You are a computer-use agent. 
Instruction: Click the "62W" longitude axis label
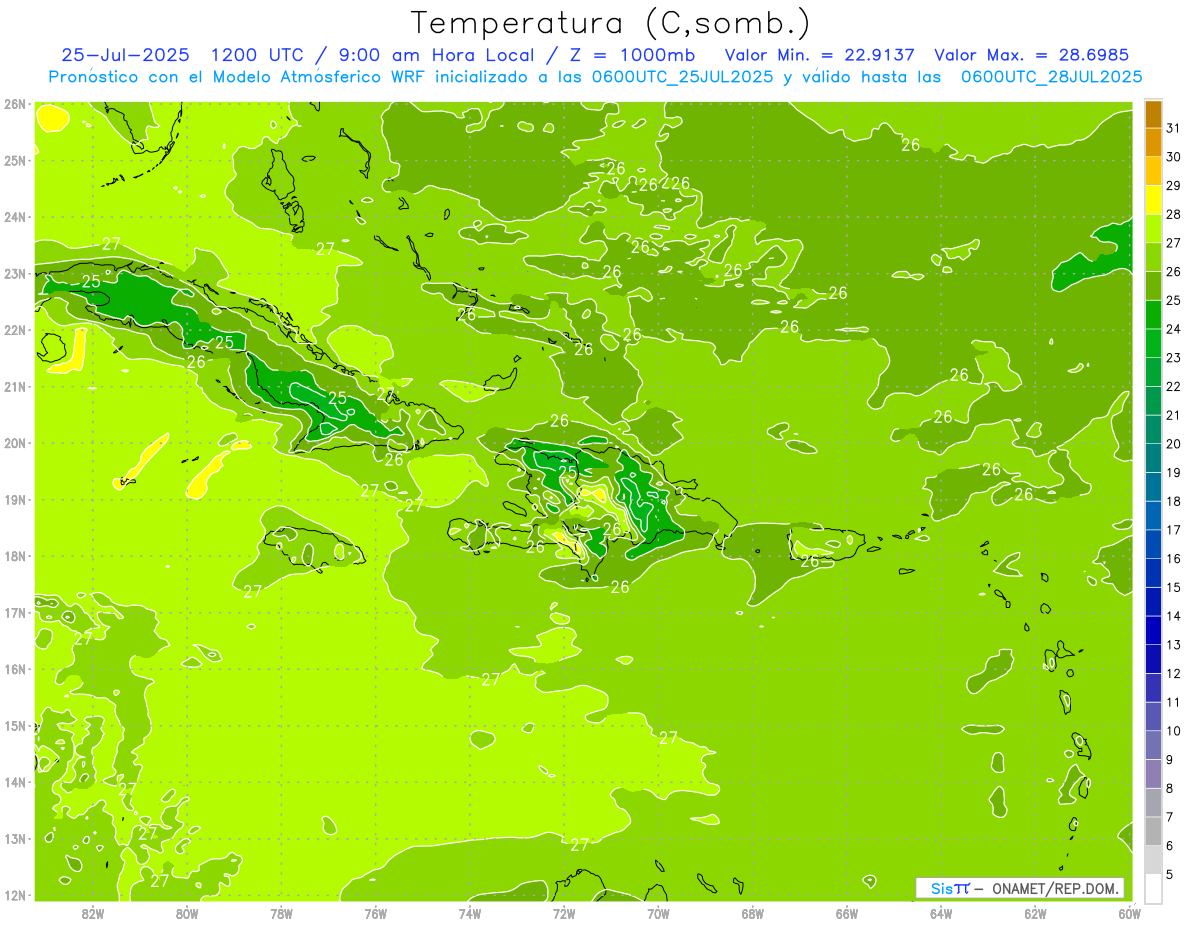tap(1035, 913)
